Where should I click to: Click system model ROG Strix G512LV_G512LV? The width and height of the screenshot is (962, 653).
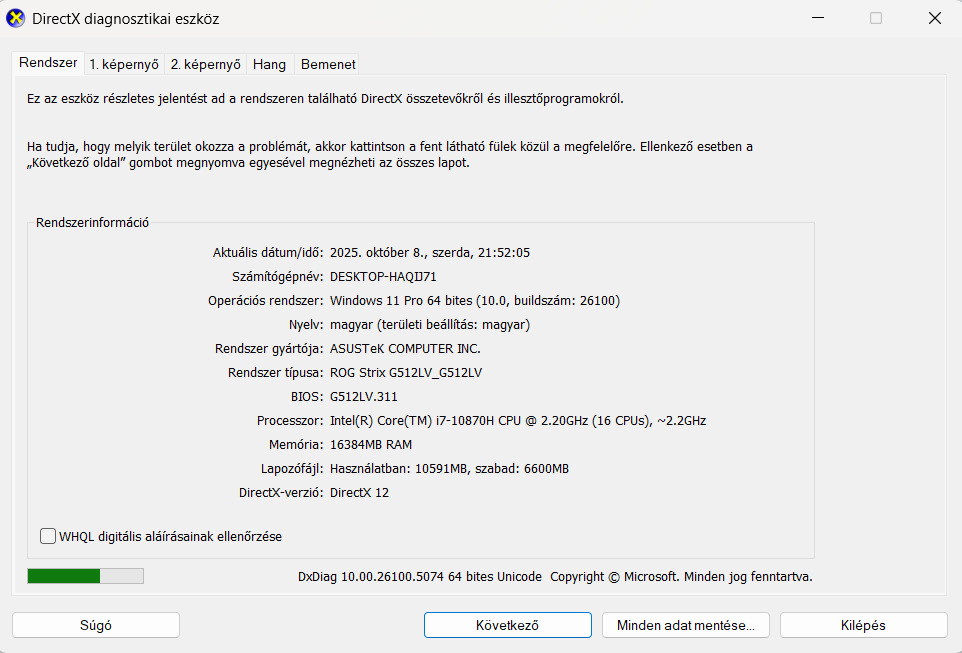click(406, 373)
